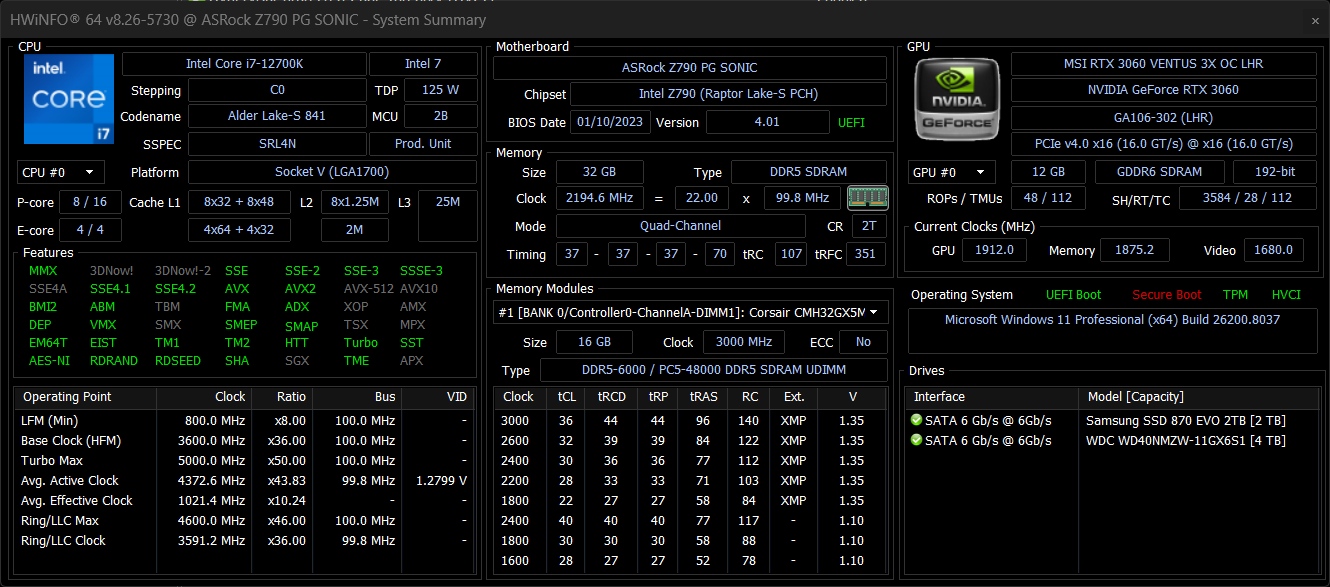This screenshot has height=587, width=1330.
Task: Click the tCL column header in memory table
Action: (x=566, y=397)
